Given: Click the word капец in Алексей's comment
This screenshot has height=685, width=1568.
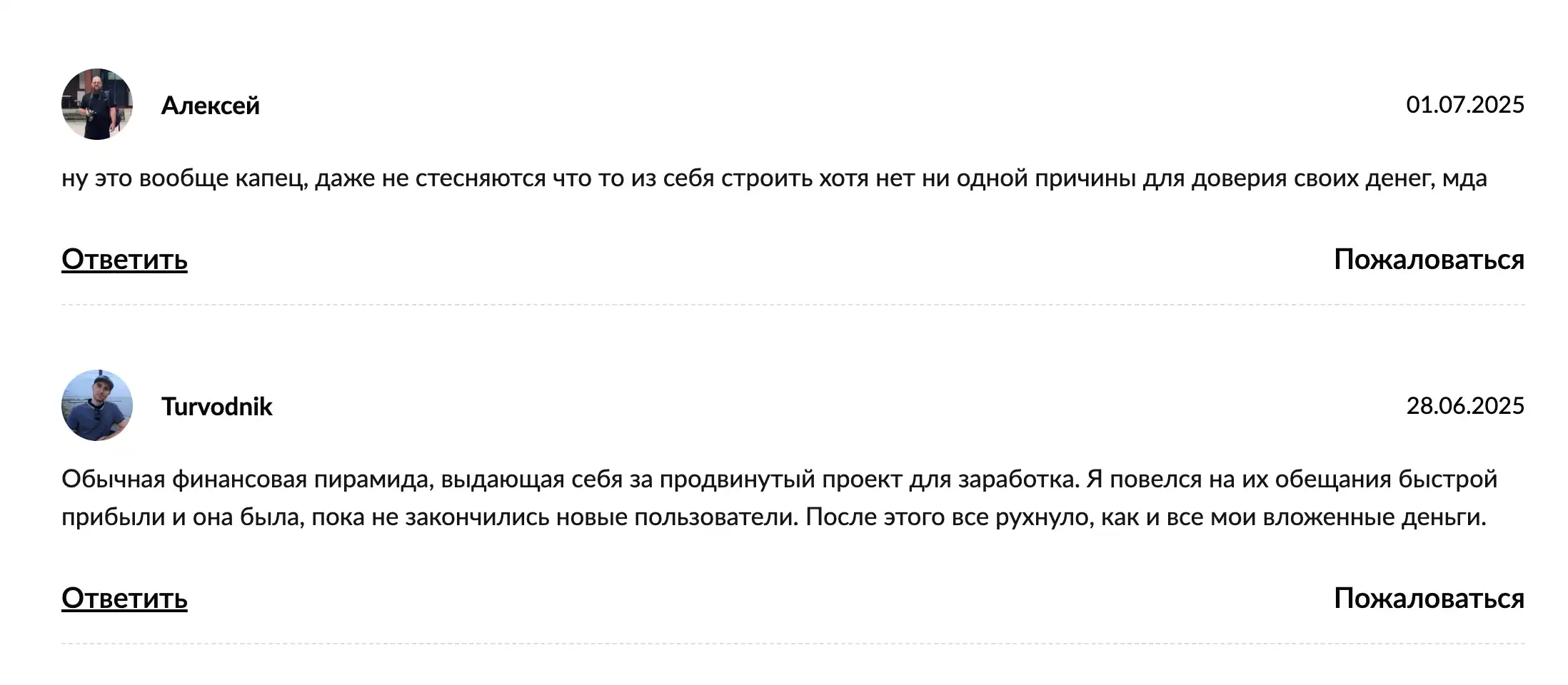Looking at the screenshot, I should tap(271, 178).
